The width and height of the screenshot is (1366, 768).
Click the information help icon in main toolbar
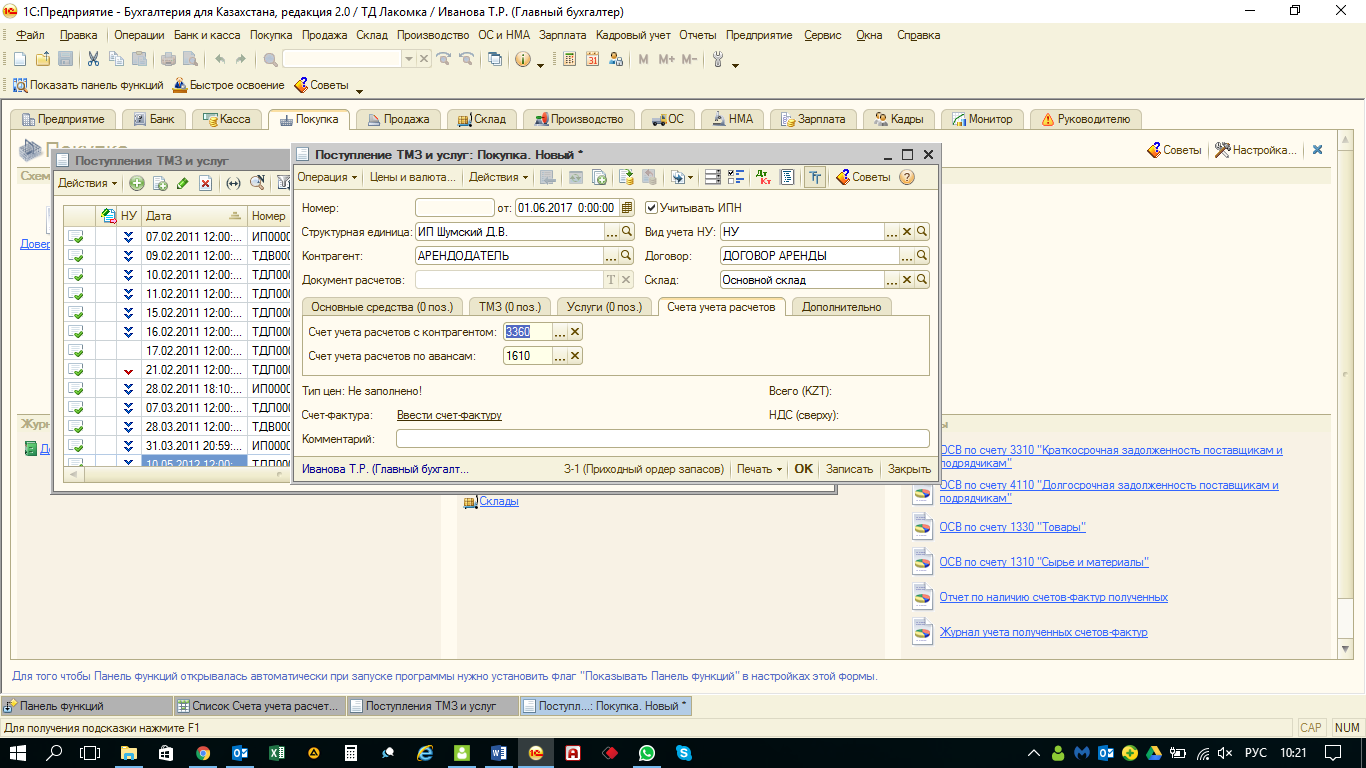(x=523, y=59)
